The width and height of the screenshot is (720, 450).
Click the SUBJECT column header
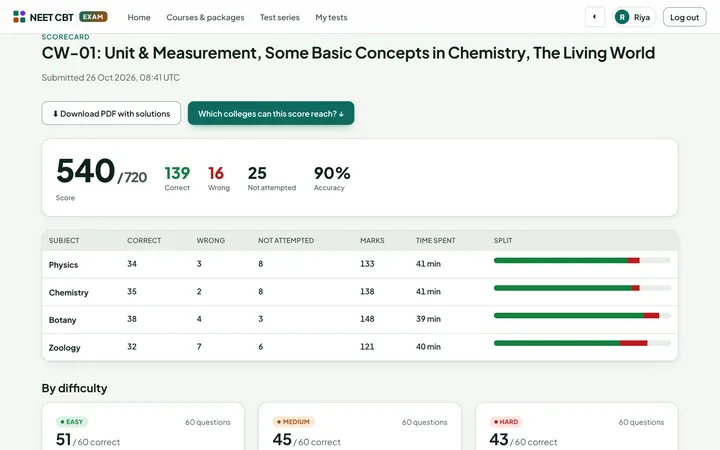click(x=64, y=240)
